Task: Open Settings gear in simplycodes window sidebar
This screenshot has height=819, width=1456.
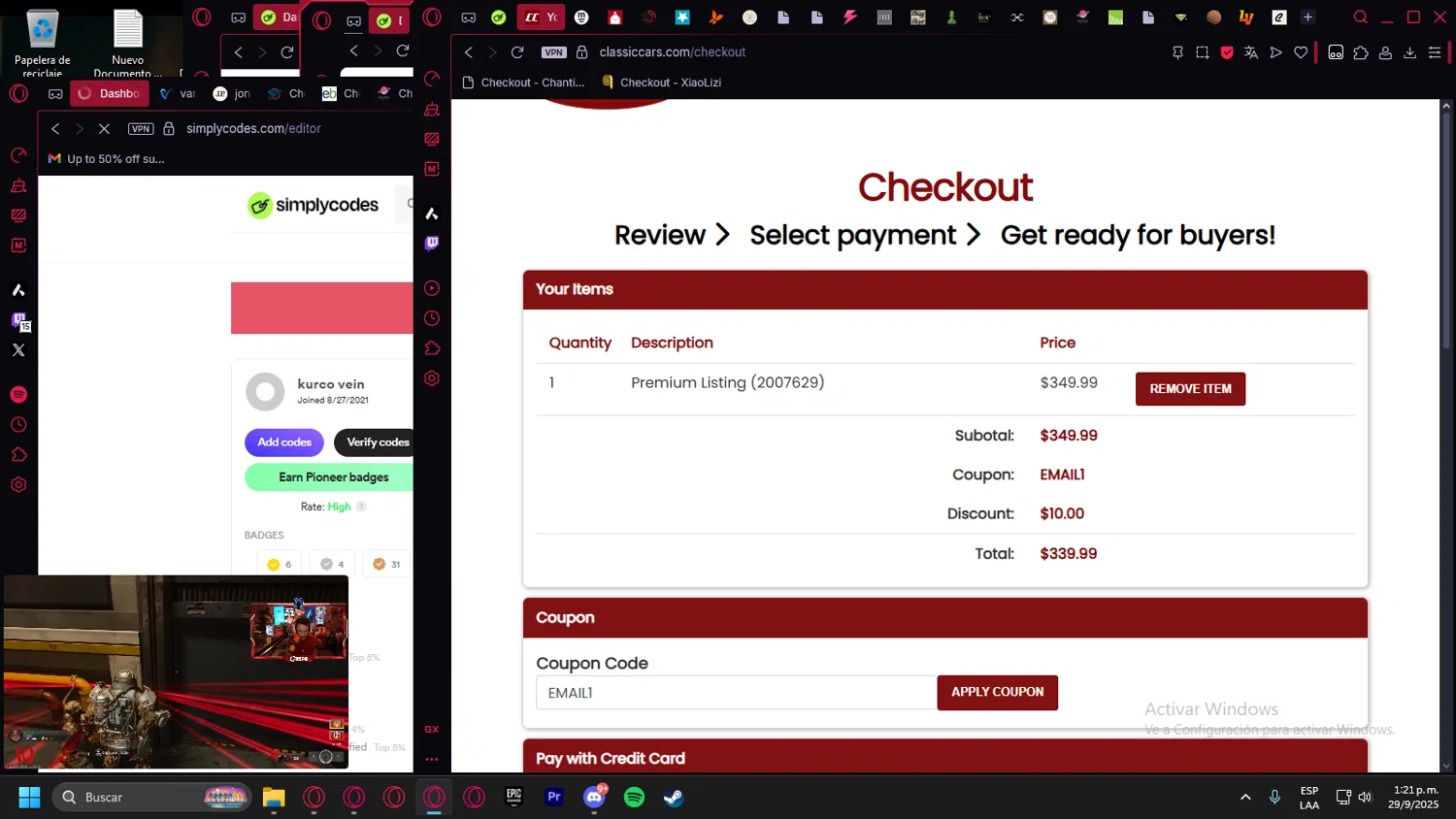Action: click(18, 485)
